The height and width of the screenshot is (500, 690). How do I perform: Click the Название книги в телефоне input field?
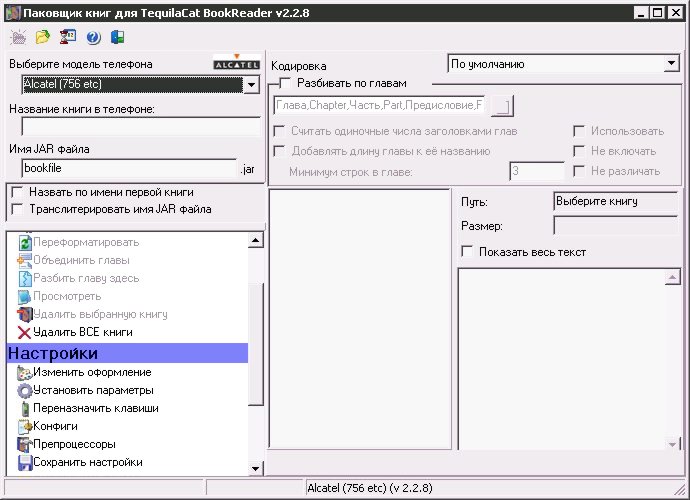tap(141, 127)
